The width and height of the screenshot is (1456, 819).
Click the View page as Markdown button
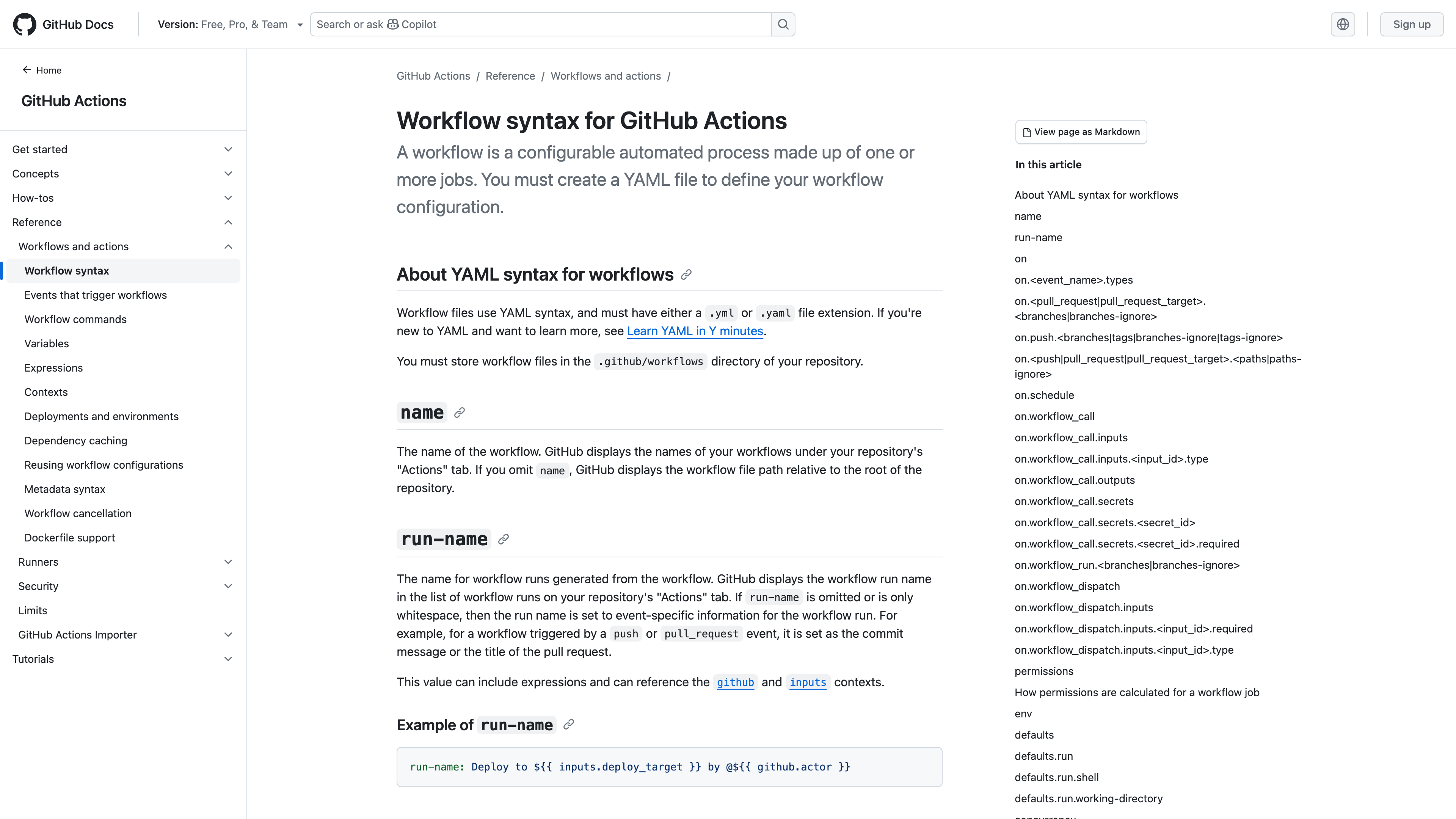pos(1081,132)
